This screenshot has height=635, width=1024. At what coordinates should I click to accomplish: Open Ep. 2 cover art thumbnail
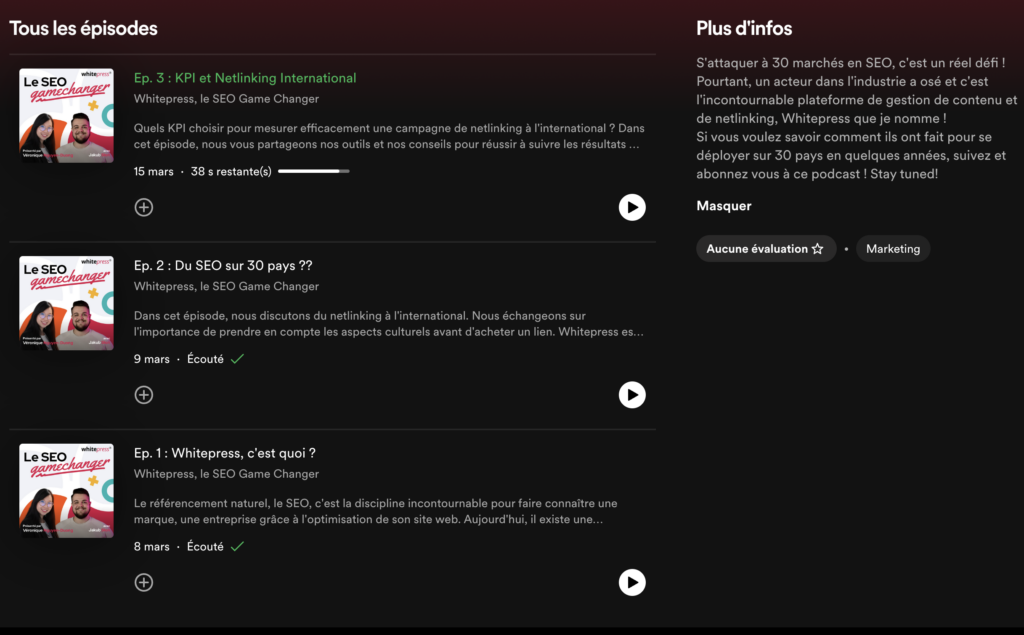coord(66,303)
